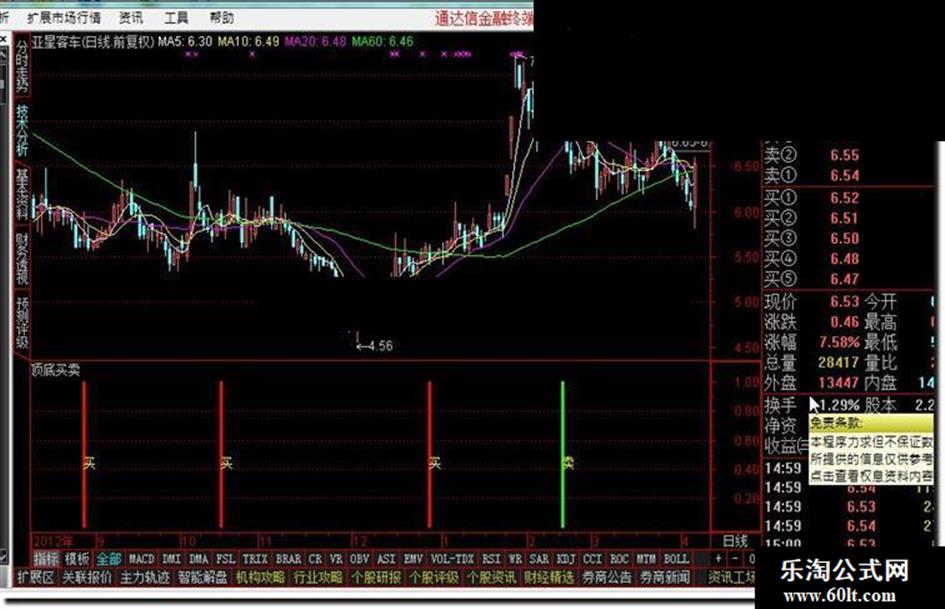Apply the BRAR indicator
Image resolution: width=945 pixels, height=609 pixels.
pos(288,559)
